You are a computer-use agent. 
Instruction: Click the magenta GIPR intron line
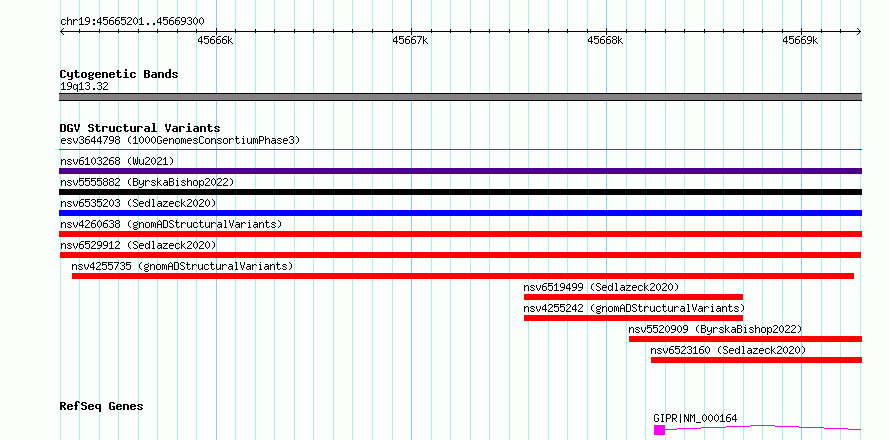(763, 427)
